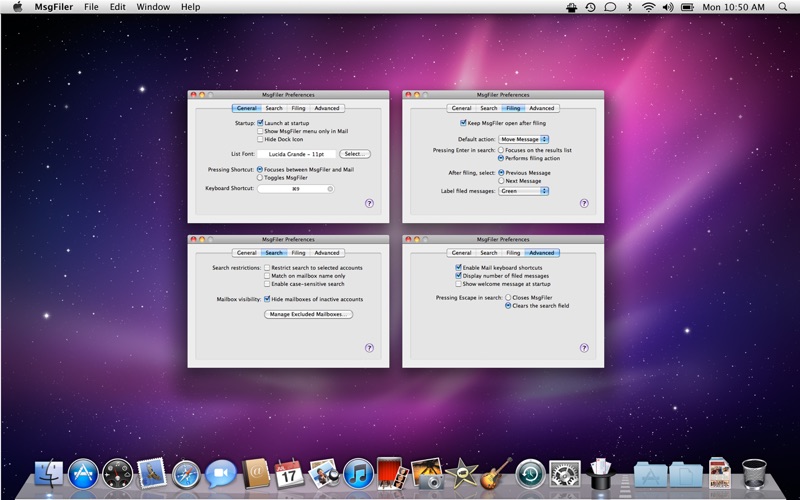Click Manage Excluded Mailboxes… button
The width and height of the screenshot is (800, 500).
coord(308,314)
